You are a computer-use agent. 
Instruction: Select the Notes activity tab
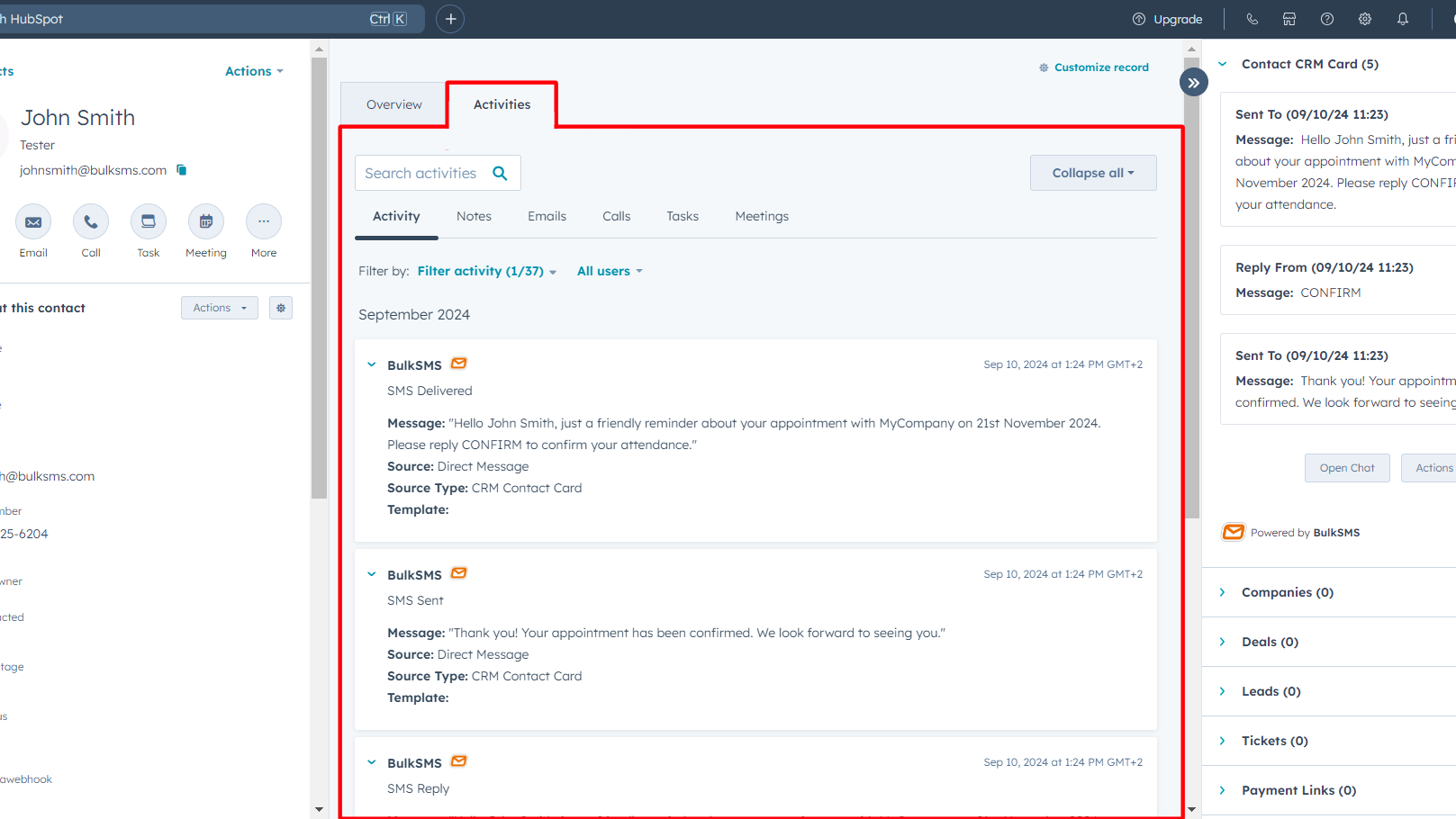474,216
